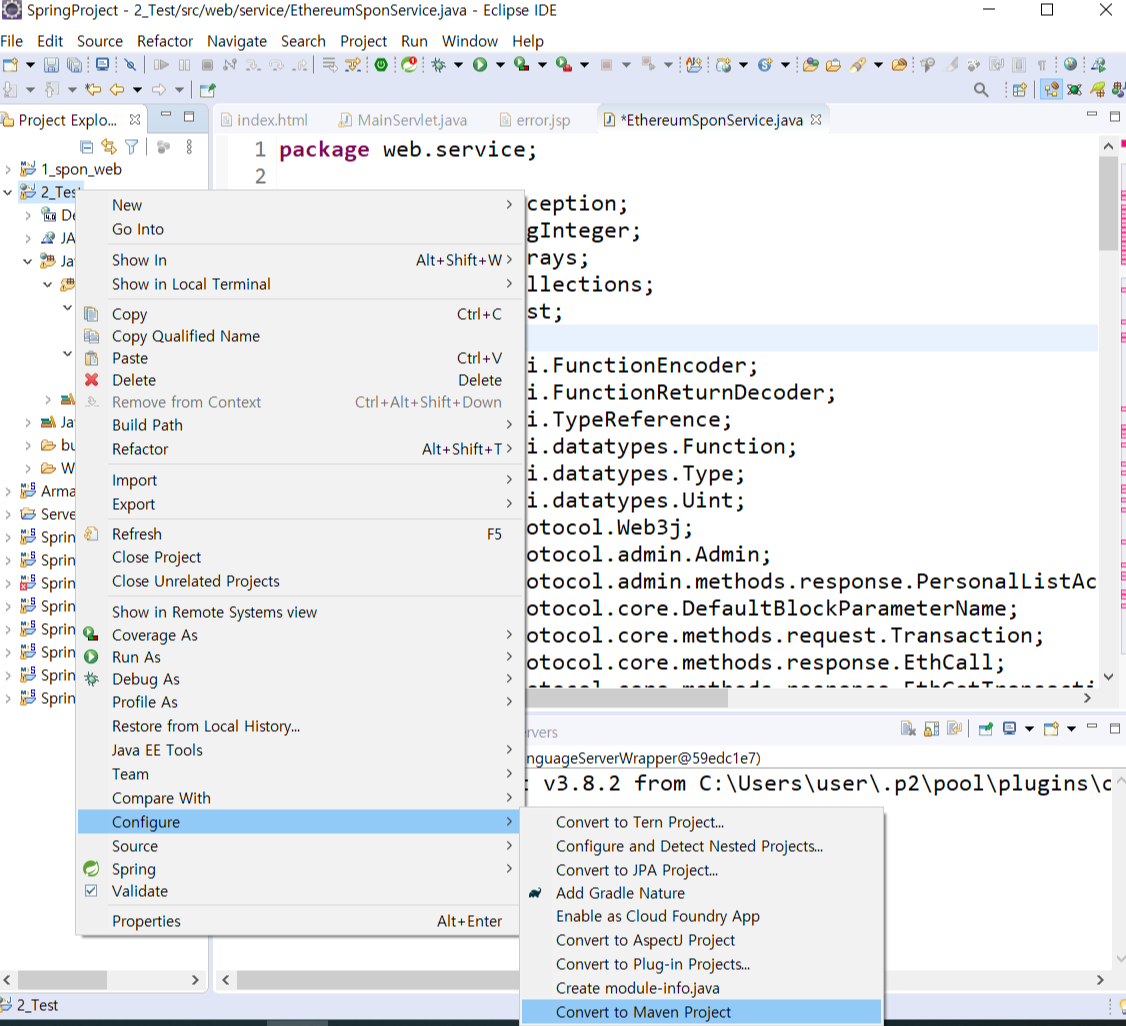This screenshot has width=1126, height=1026.
Task: Select Properties in the context menu
Action: pos(298,920)
